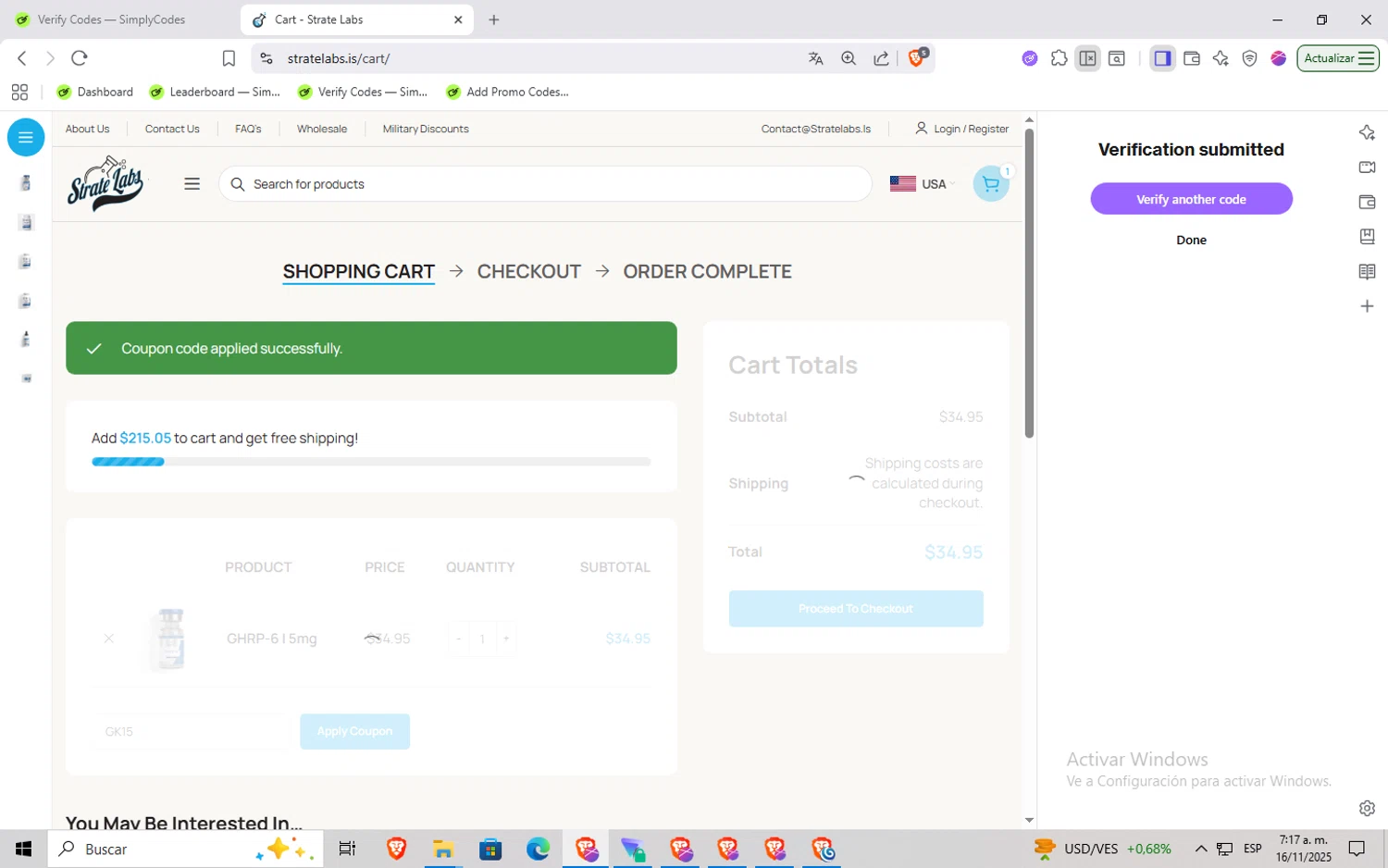This screenshot has height=868, width=1388.
Task: Open the Wholesale link
Action: (322, 129)
